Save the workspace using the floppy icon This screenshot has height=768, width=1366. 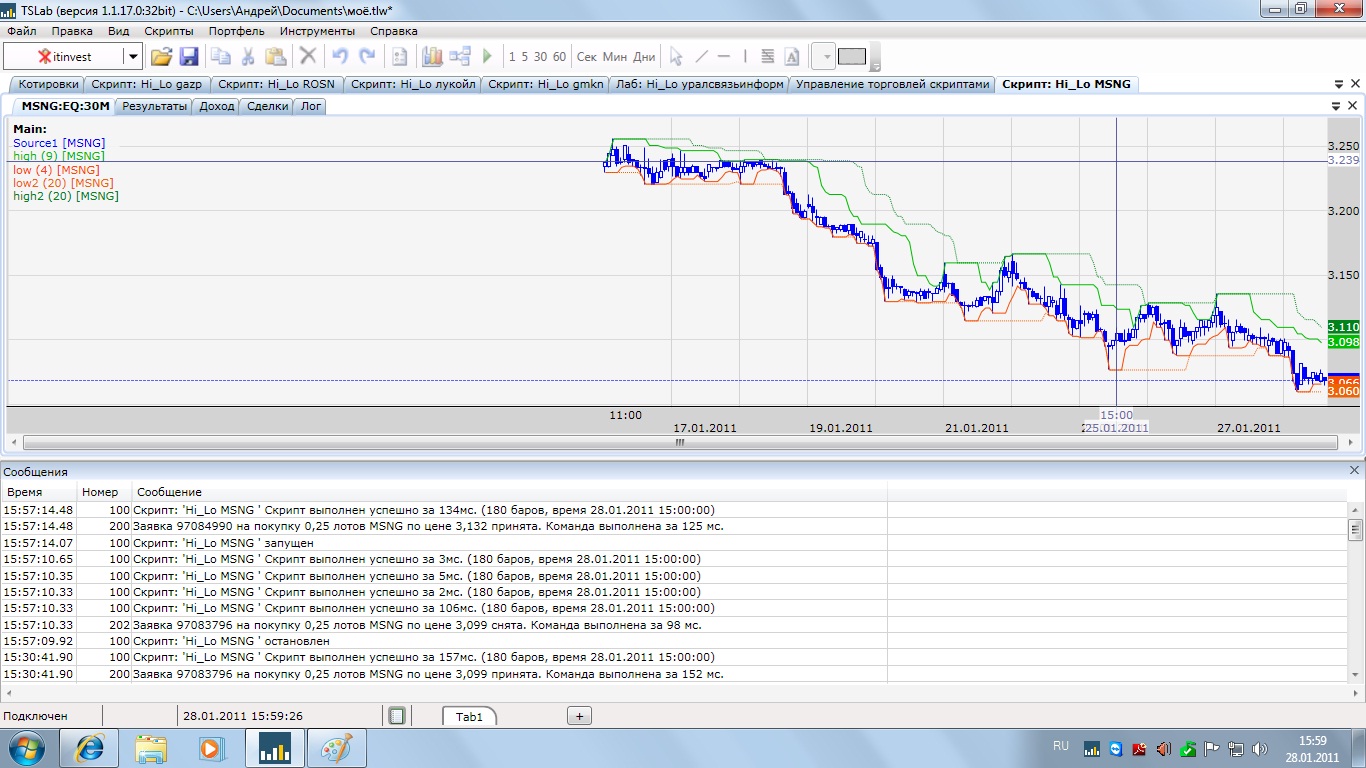[188, 57]
